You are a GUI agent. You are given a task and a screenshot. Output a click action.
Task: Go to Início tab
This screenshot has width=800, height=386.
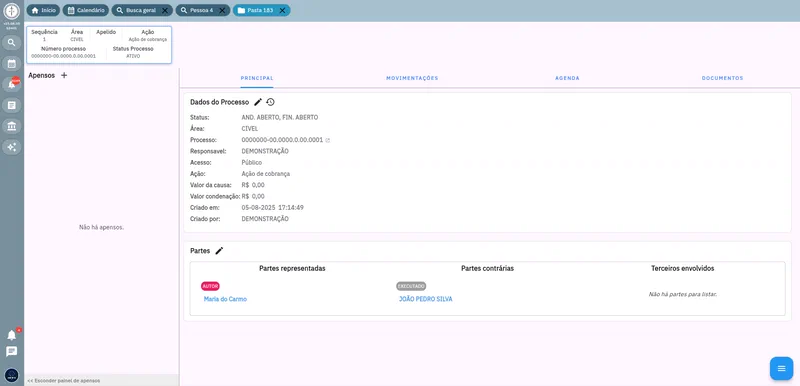point(43,10)
